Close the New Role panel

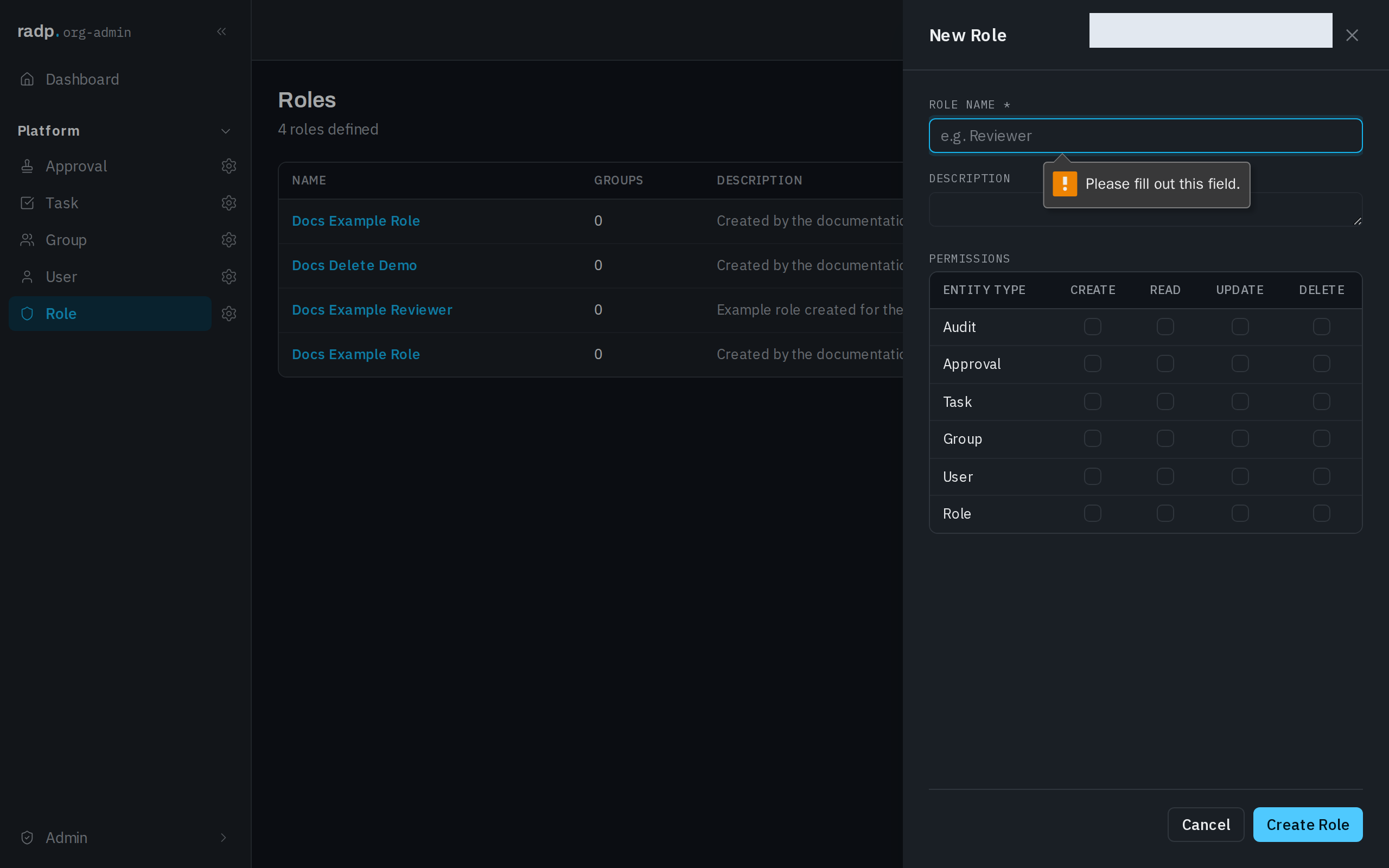(x=1352, y=36)
